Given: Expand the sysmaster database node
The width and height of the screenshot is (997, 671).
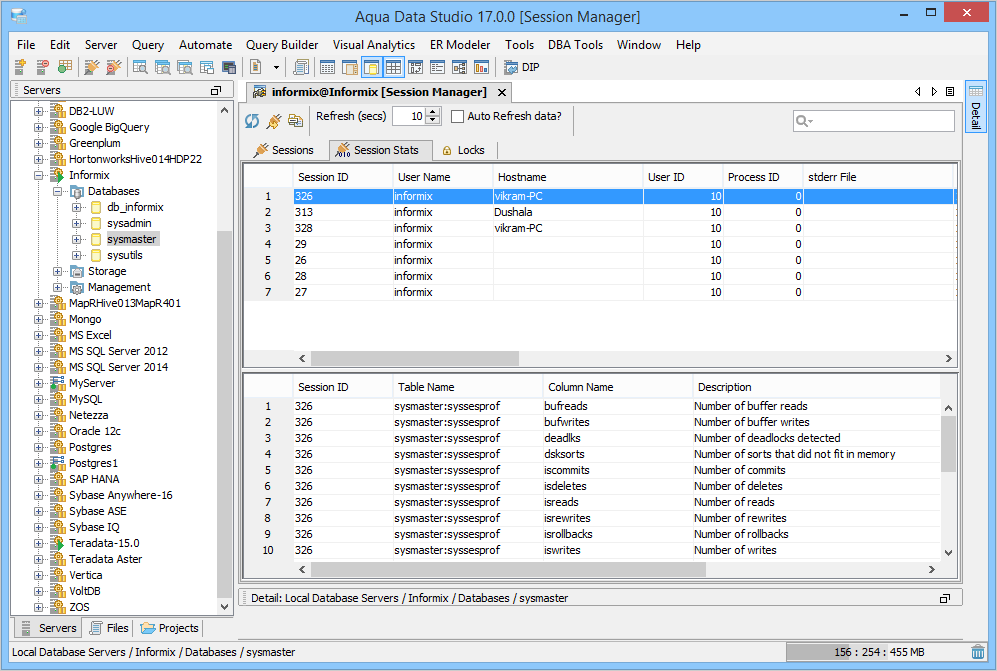Looking at the screenshot, I should (76, 239).
